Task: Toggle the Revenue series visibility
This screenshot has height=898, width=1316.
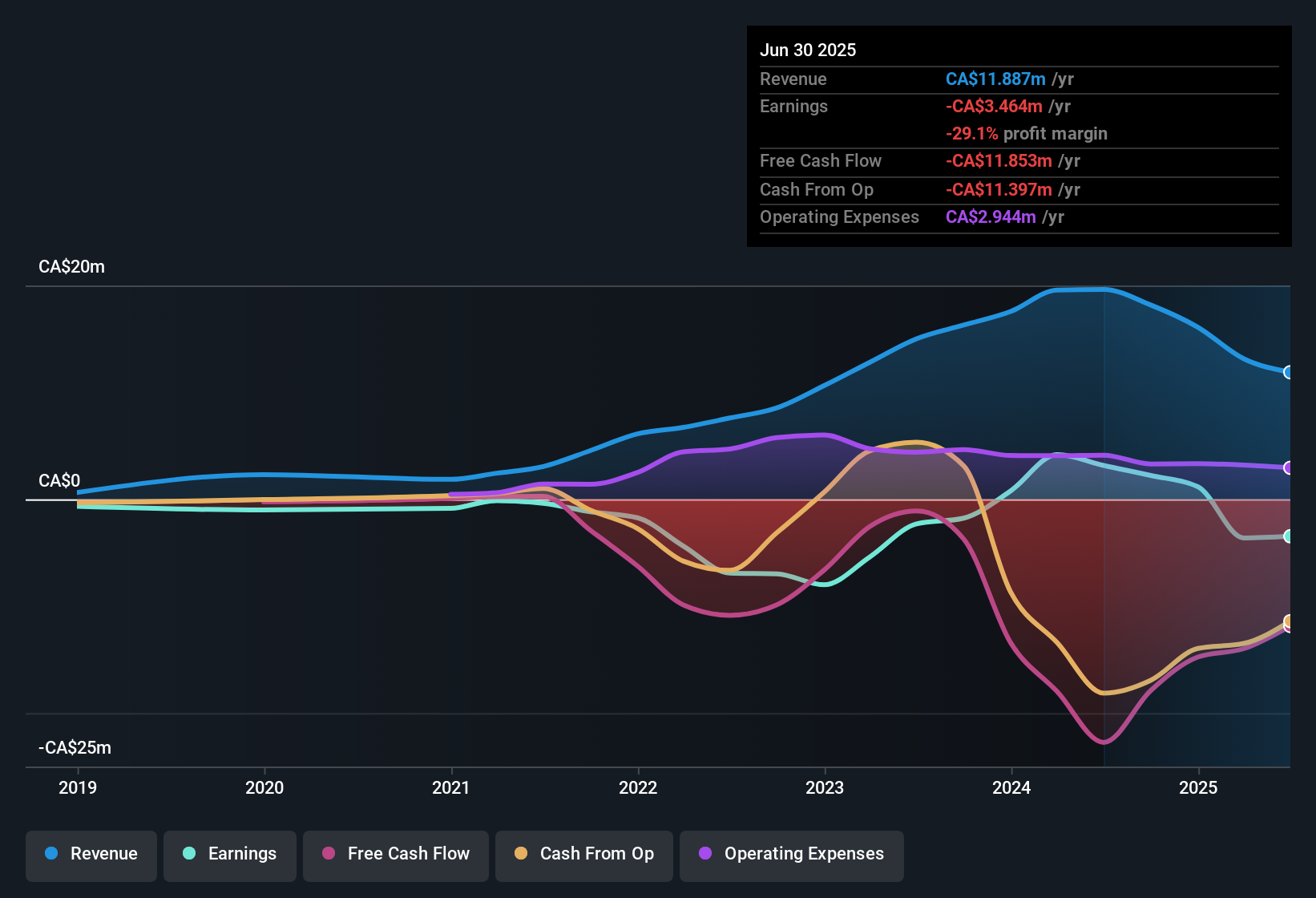Action: pos(91,854)
